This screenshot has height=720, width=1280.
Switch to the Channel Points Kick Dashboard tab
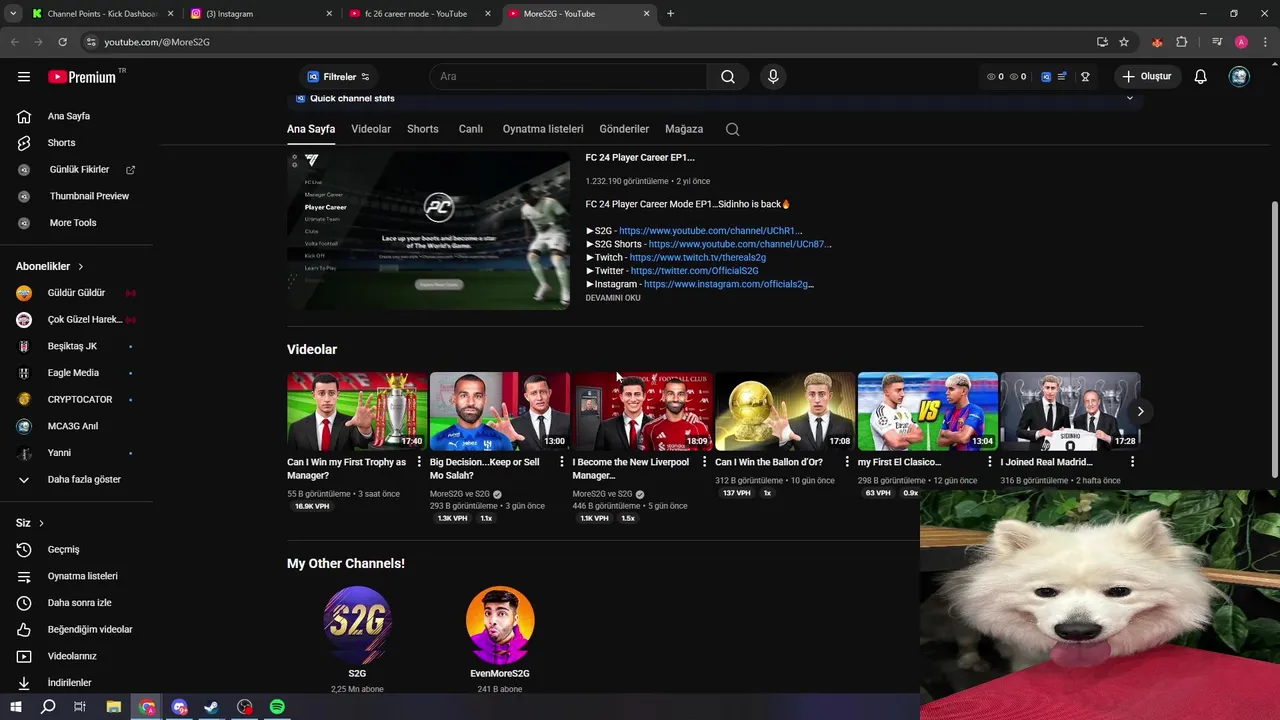point(100,14)
